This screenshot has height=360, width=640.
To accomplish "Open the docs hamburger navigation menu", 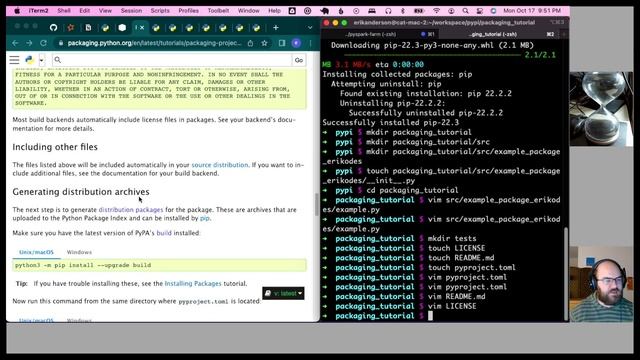I will pyautogui.click(x=14, y=60).
